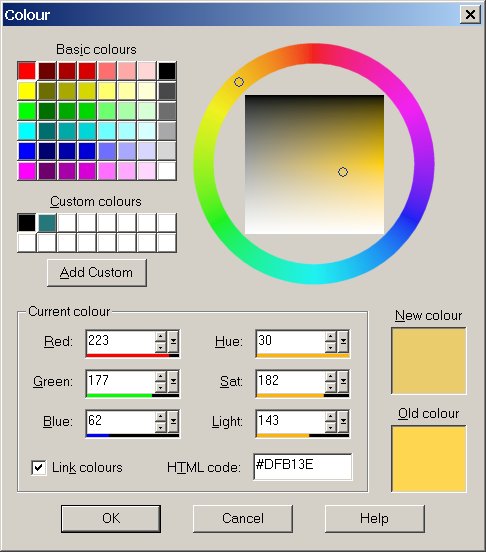Viewport: 486px width, 552px height.
Task: Click the Green value down spinner arrow
Action: (x=160, y=387)
